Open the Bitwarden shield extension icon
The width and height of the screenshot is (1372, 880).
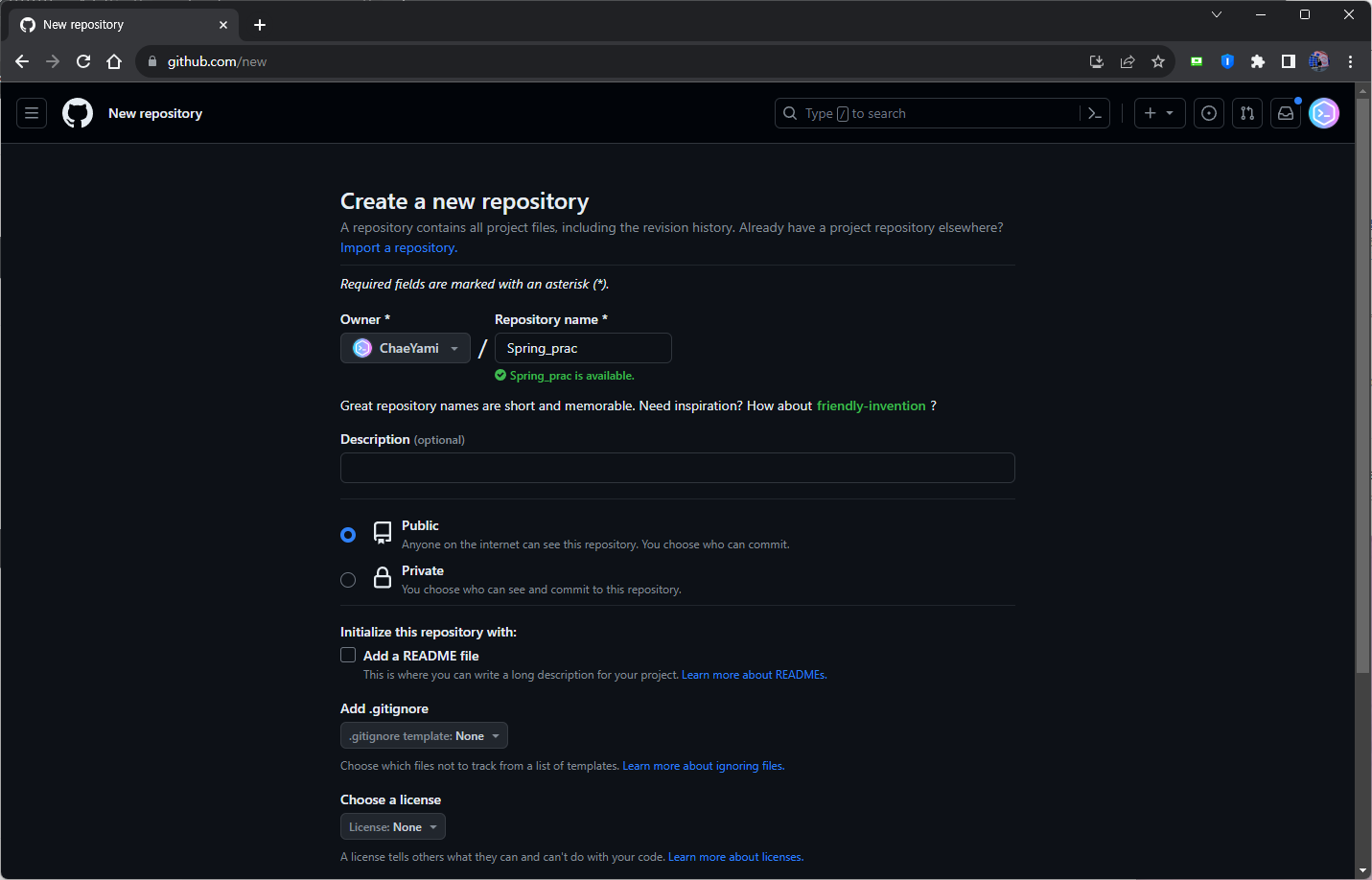point(1227,61)
